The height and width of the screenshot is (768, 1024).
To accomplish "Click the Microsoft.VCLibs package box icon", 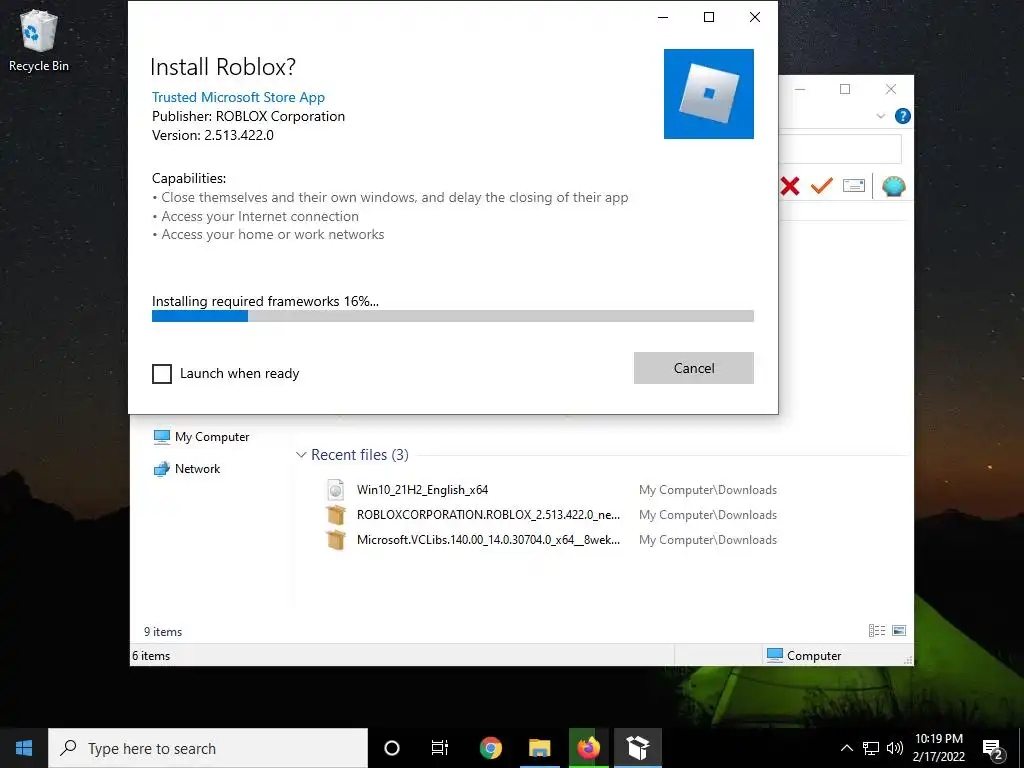I will (336, 539).
